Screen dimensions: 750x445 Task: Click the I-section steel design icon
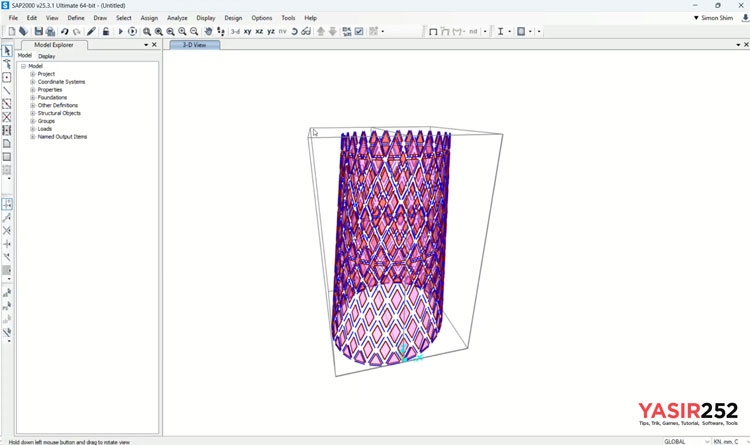(500, 32)
